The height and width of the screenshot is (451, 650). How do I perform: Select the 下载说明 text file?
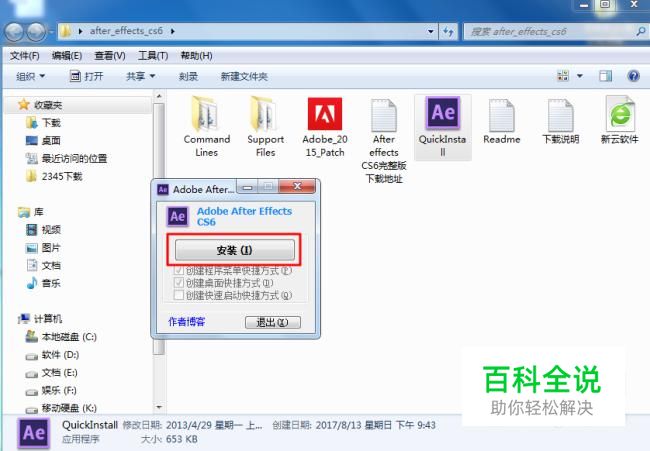click(560, 121)
